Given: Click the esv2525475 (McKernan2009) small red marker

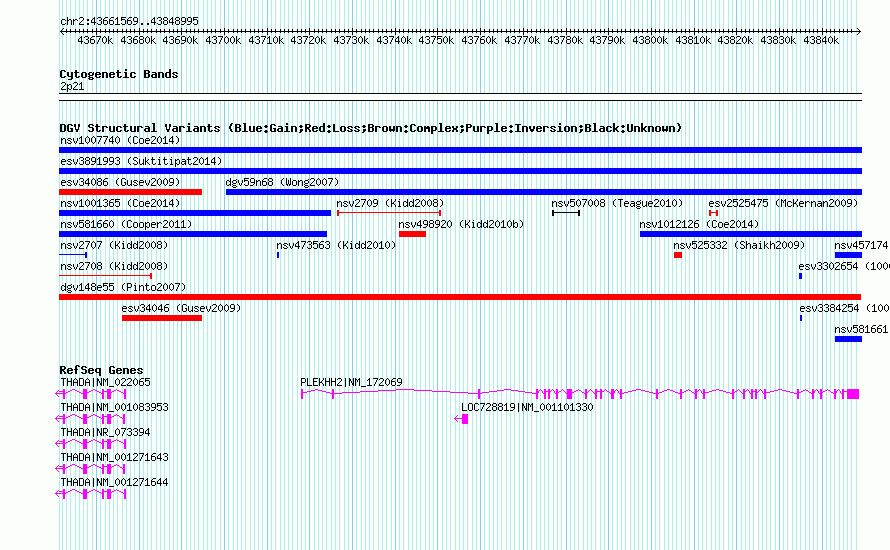Looking at the screenshot, I should 713,213.
